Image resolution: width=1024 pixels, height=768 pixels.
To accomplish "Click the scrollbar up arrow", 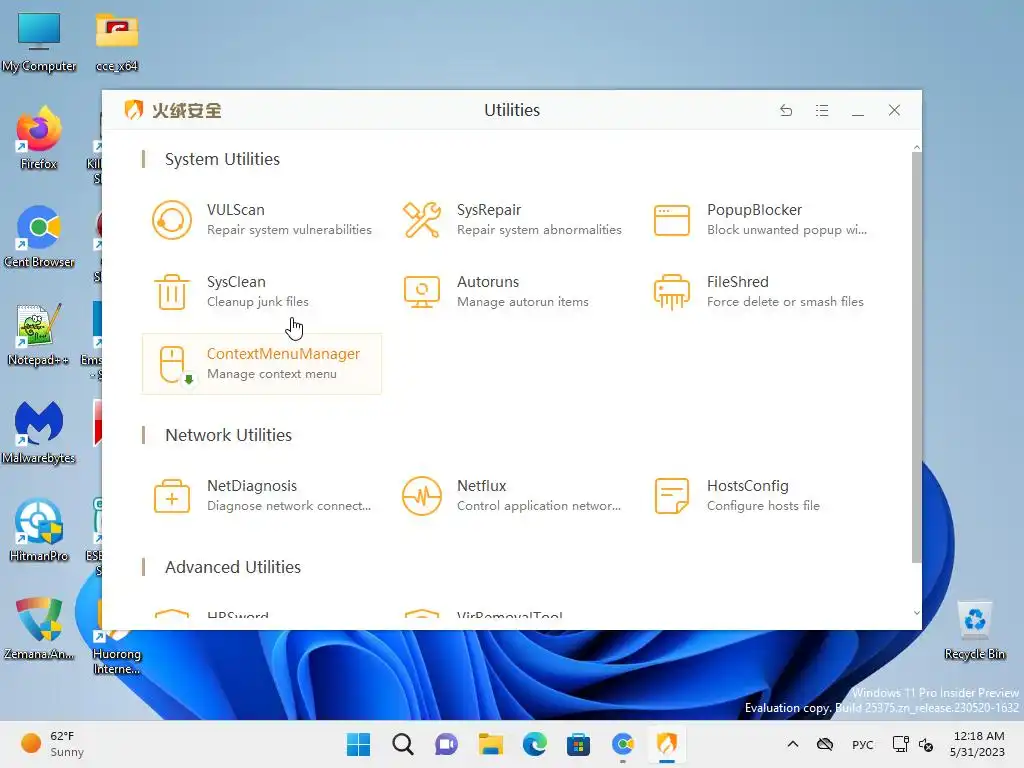I will coord(916,148).
